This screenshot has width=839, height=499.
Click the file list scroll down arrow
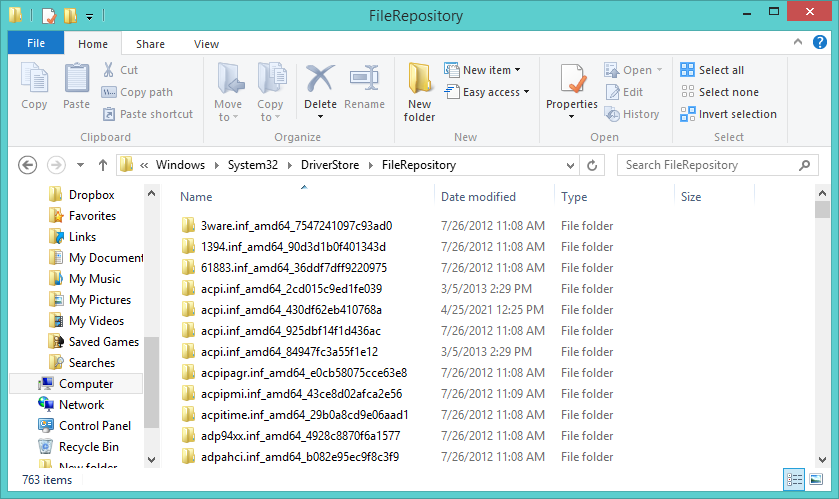coord(822,459)
